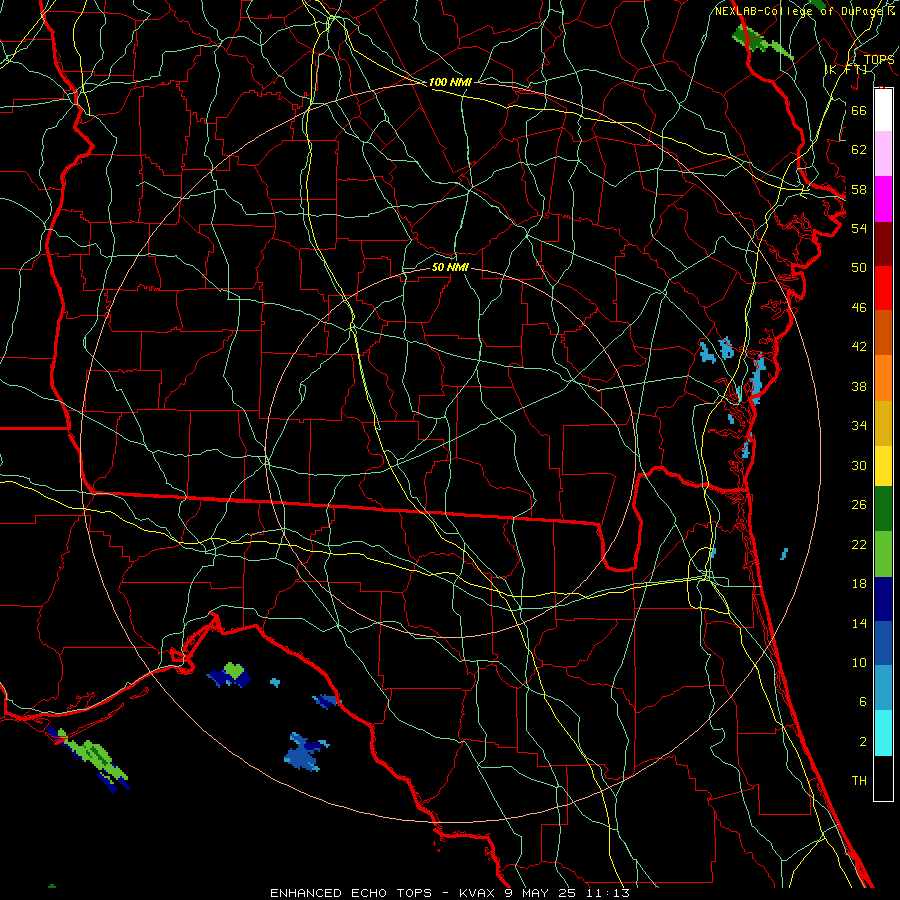Click the cyan legend swatch
The width and height of the screenshot is (900, 900).
point(883,733)
